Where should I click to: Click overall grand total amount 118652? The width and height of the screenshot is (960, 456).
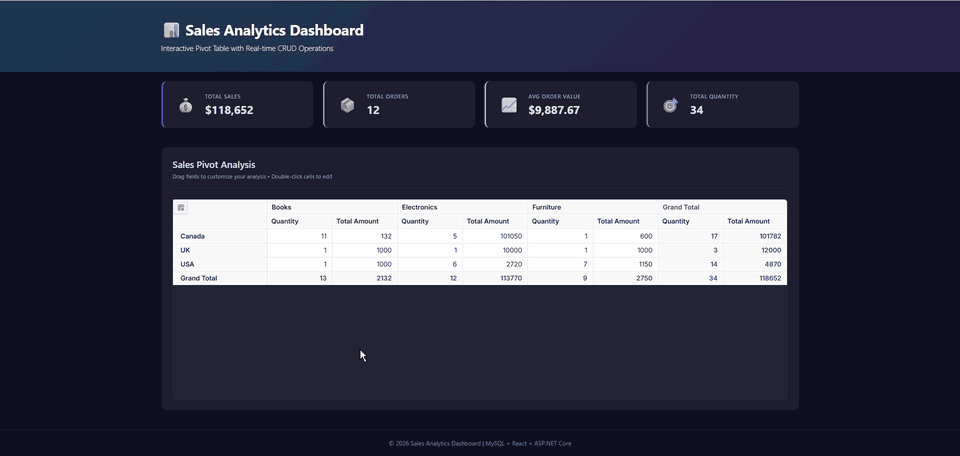pyautogui.click(x=755, y=278)
